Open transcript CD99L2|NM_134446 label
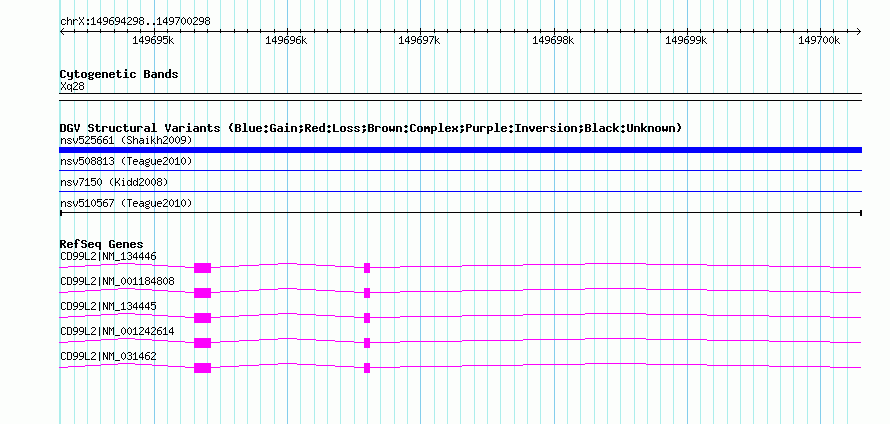Viewport: 890px width, 424px height. (x=108, y=257)
